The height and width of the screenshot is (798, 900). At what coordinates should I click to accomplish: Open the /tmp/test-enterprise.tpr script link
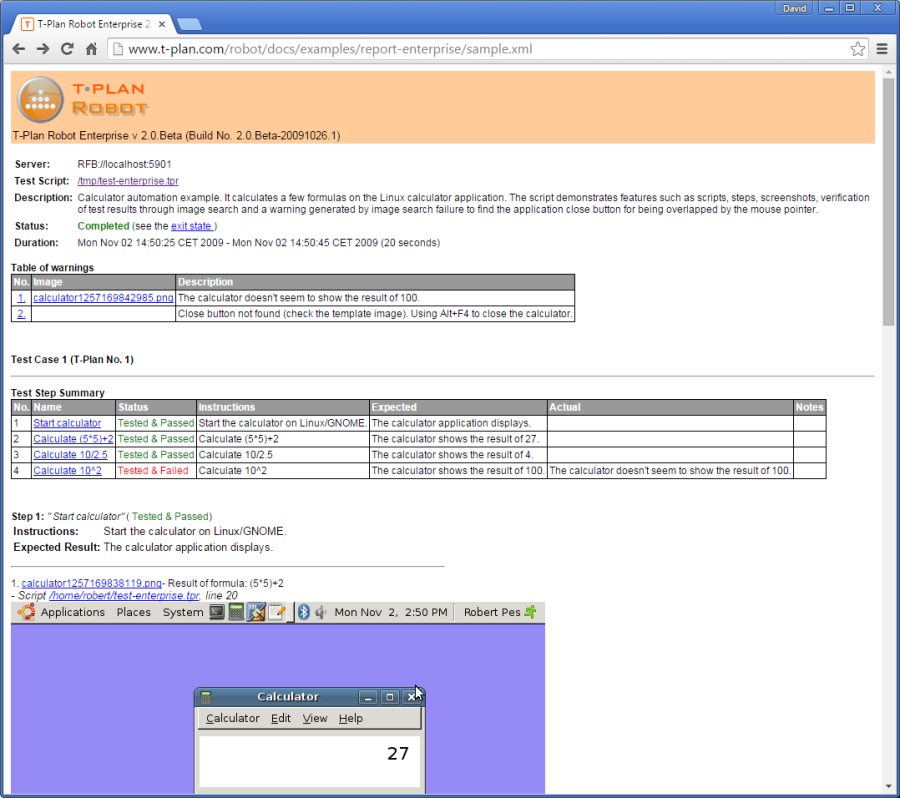(x=128, y=181)
